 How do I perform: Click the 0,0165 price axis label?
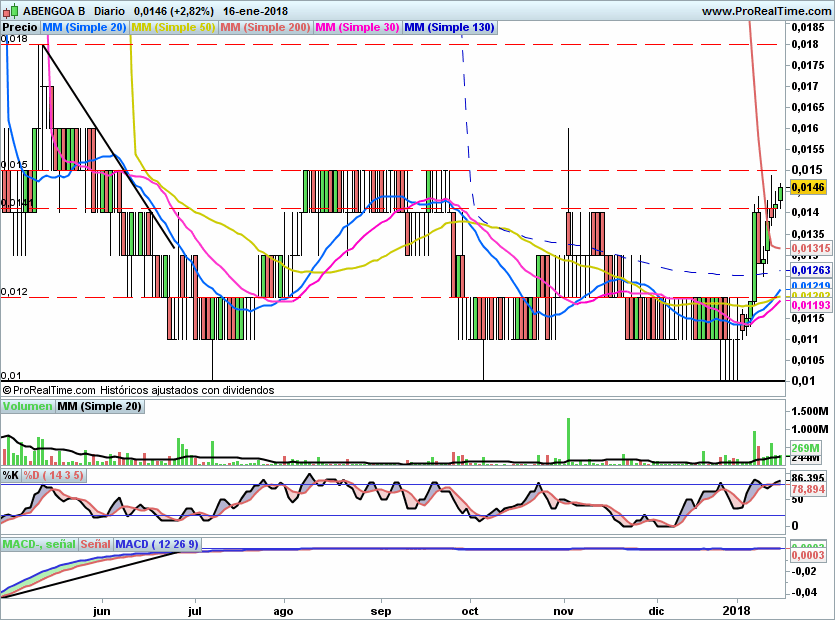coord(808,107)
